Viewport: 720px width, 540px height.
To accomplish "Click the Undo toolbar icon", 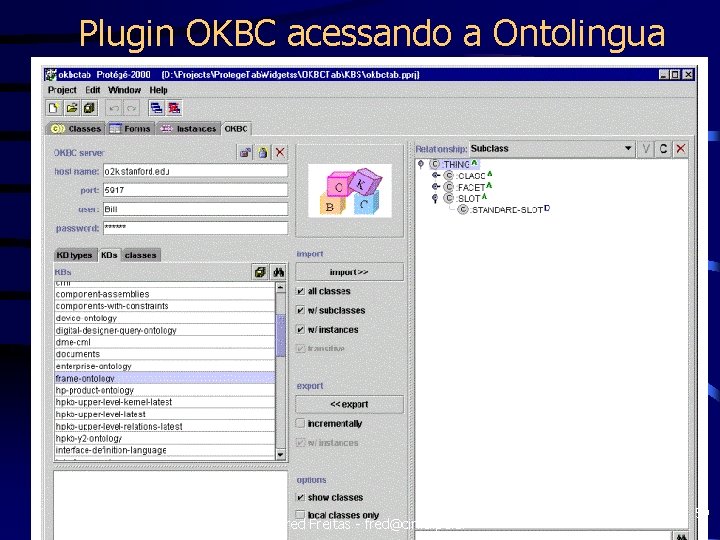I will pos(114,108).
